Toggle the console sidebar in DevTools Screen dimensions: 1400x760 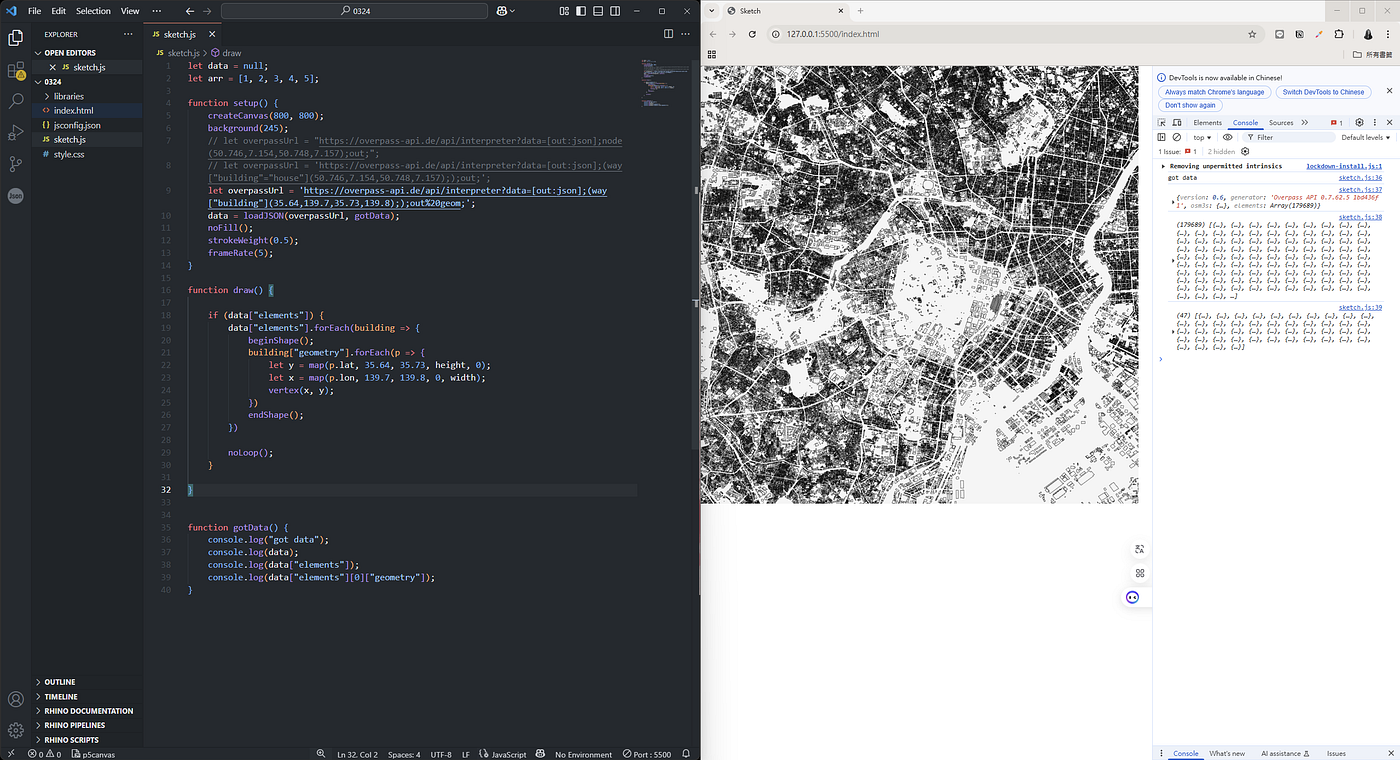point(1162,137)
